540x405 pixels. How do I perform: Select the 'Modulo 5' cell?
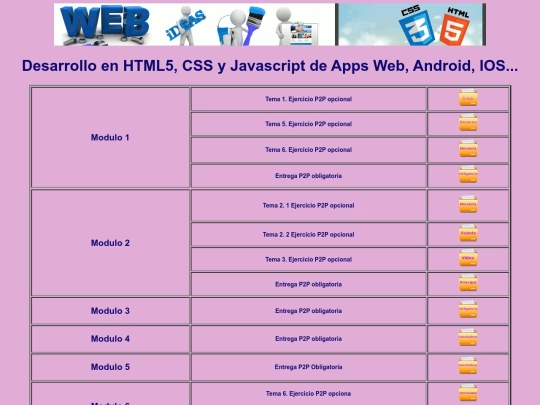point(110,367)
